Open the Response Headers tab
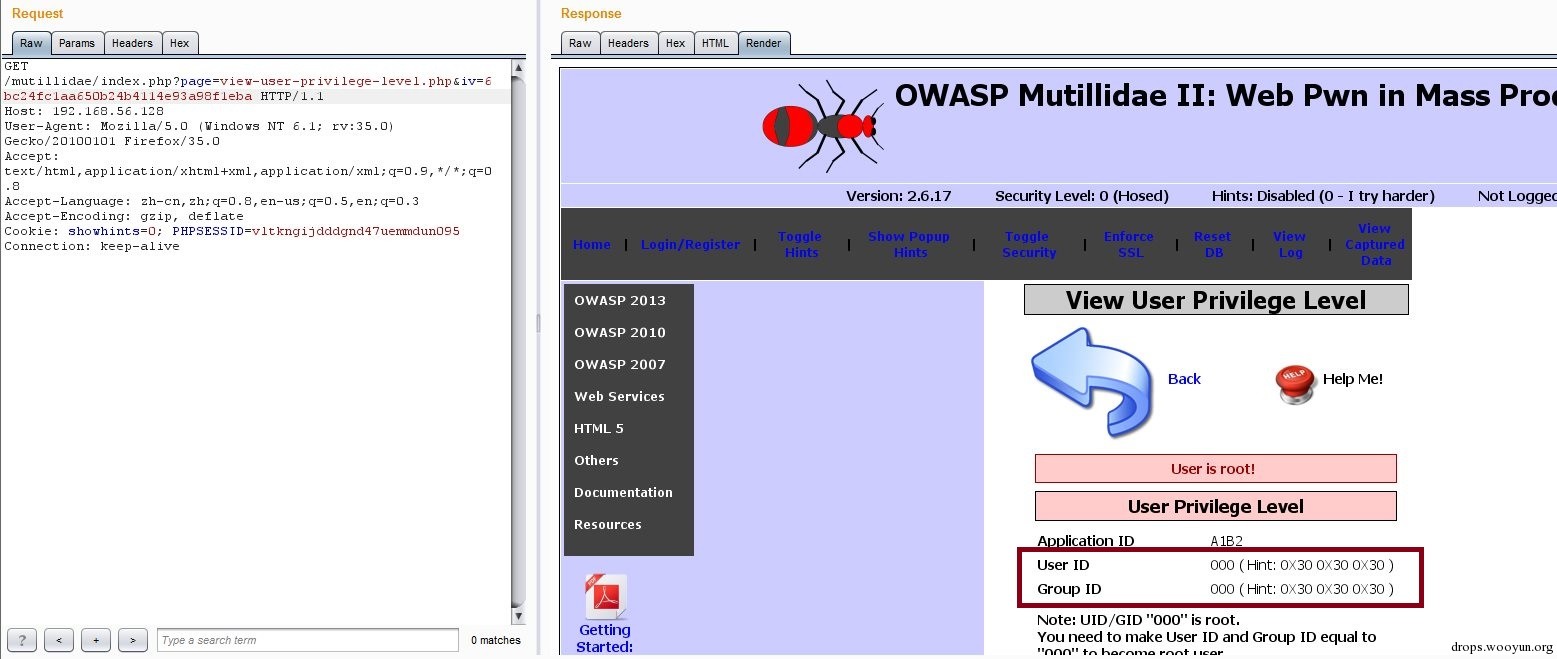Screen dimensions: 1557x659 coord(628,43)
